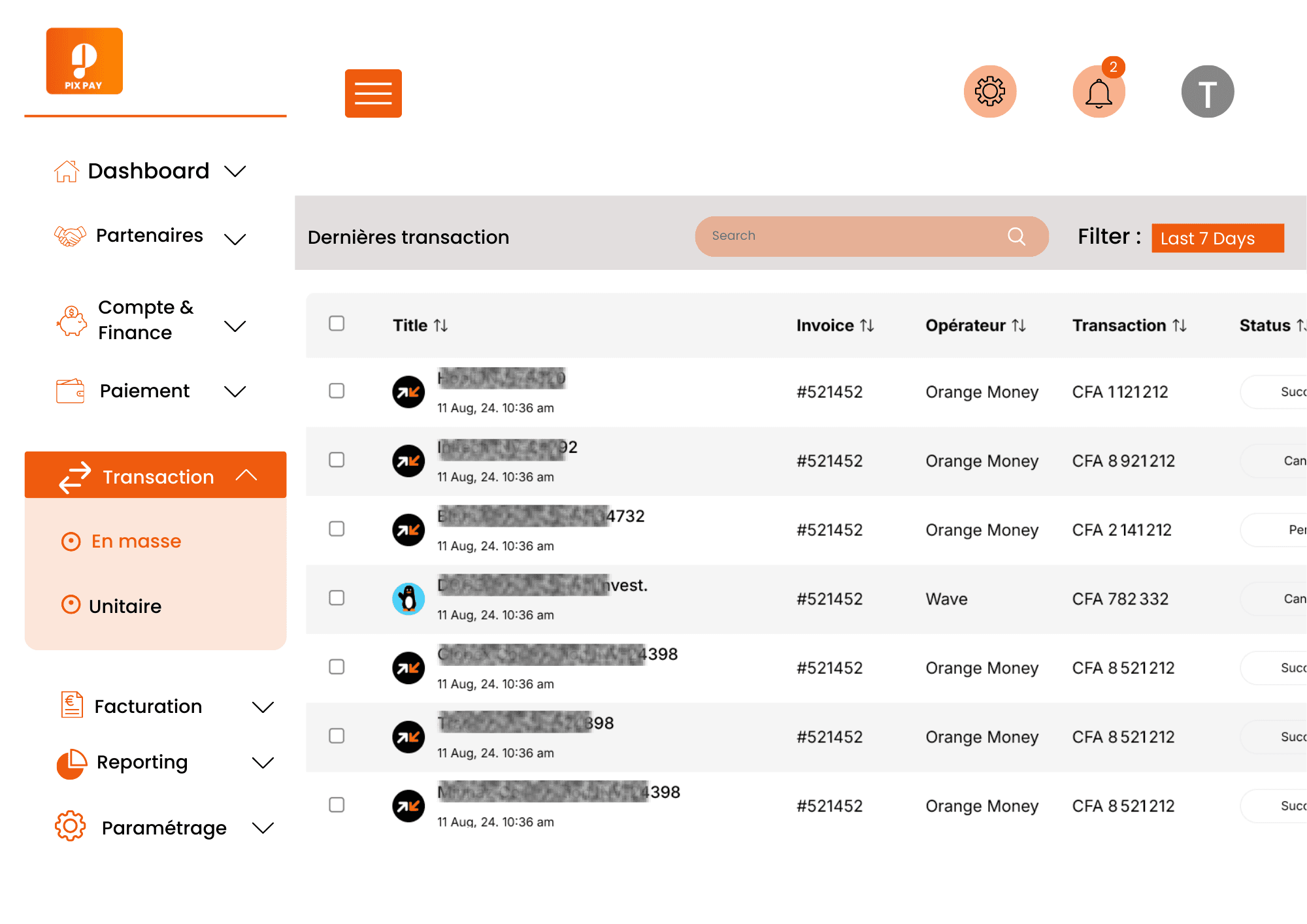Click the Status column header
1307x924 pixels.
point(1272,325)
